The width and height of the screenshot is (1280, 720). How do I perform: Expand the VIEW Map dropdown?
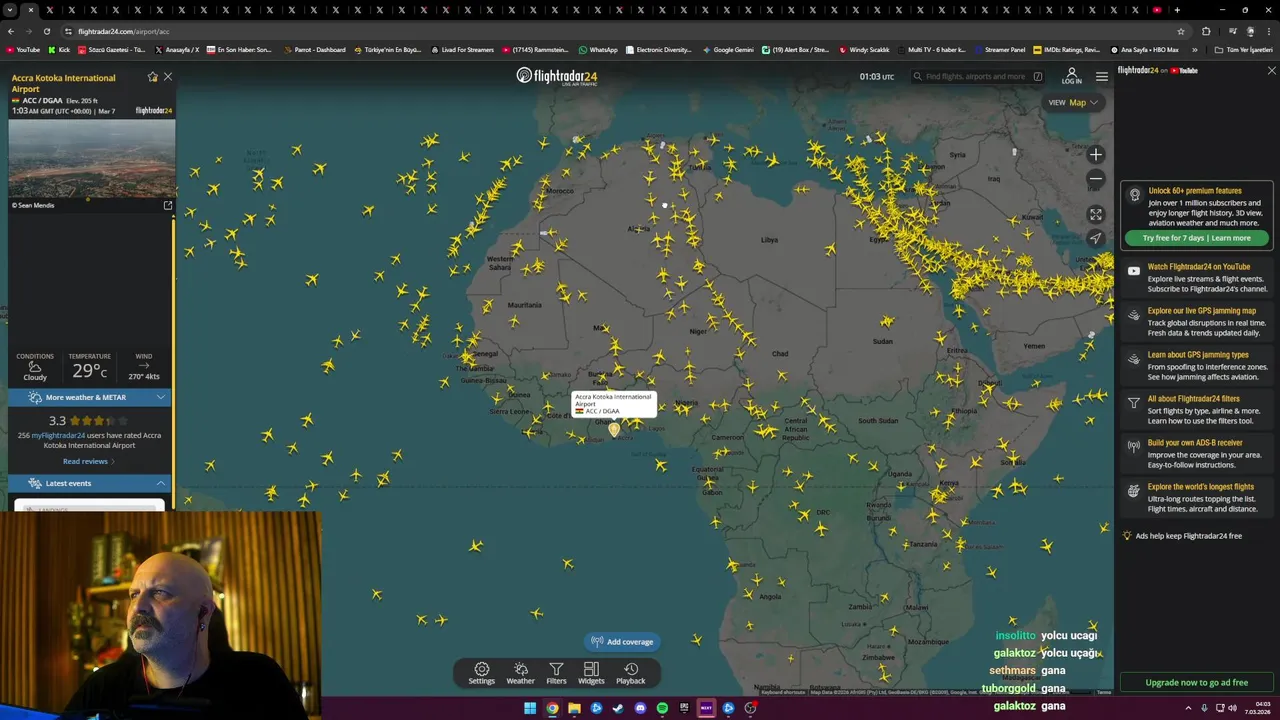(1072, 102)
